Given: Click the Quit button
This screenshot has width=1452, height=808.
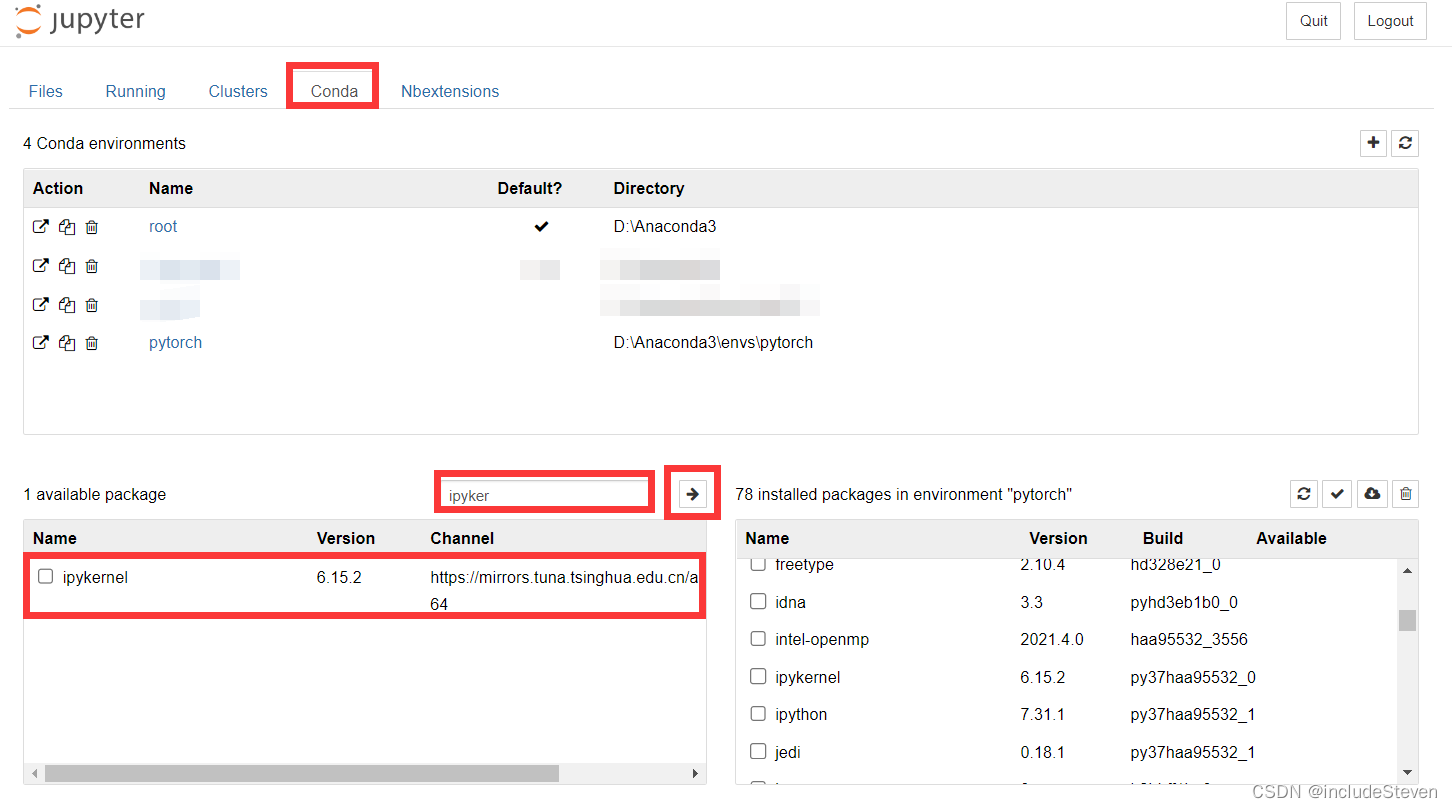Looking at the screenshot, I should pos(1314,21).
